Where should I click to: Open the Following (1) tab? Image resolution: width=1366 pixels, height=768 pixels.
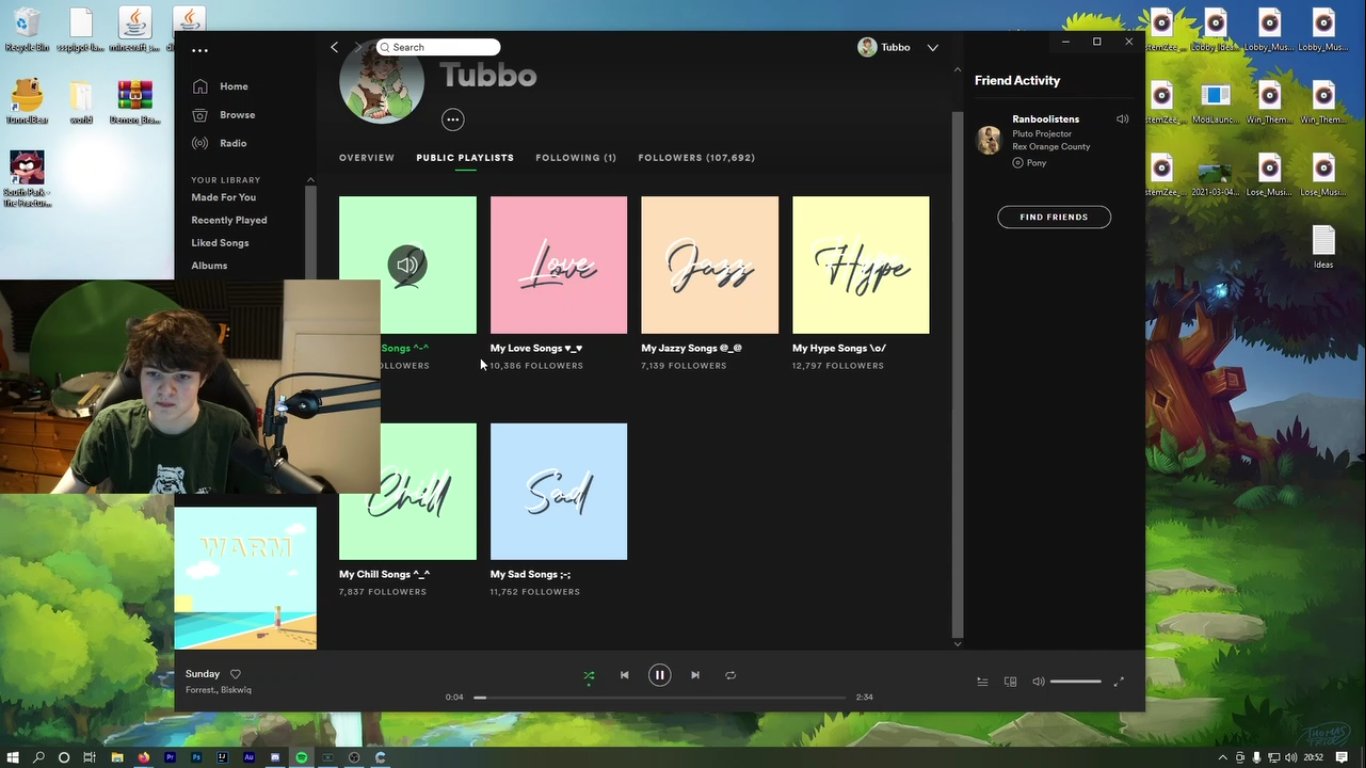click(x=576, y=158)
